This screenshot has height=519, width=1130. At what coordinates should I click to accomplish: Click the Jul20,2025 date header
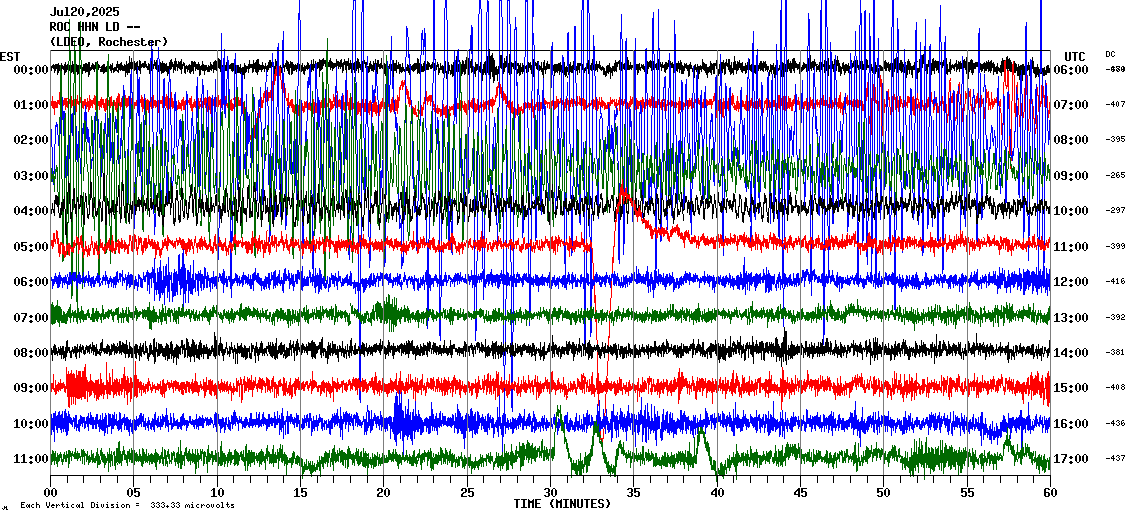tap(84, 12)
